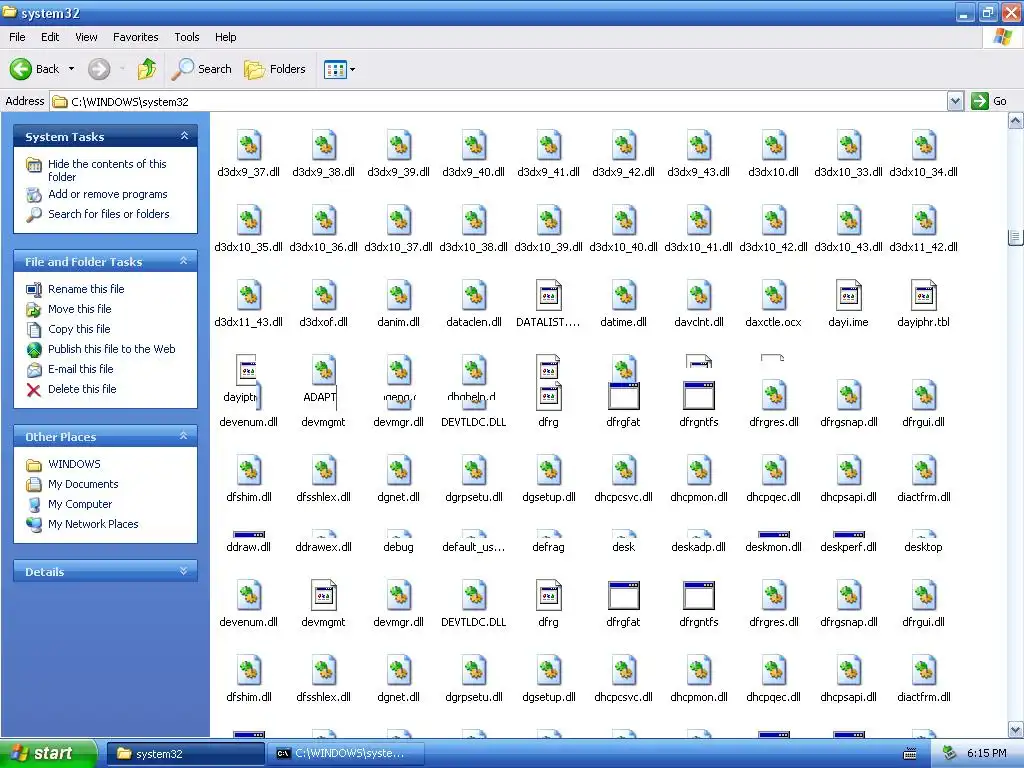
Task: Collapse the Other Places panel
Action: [x=184, y=436]
